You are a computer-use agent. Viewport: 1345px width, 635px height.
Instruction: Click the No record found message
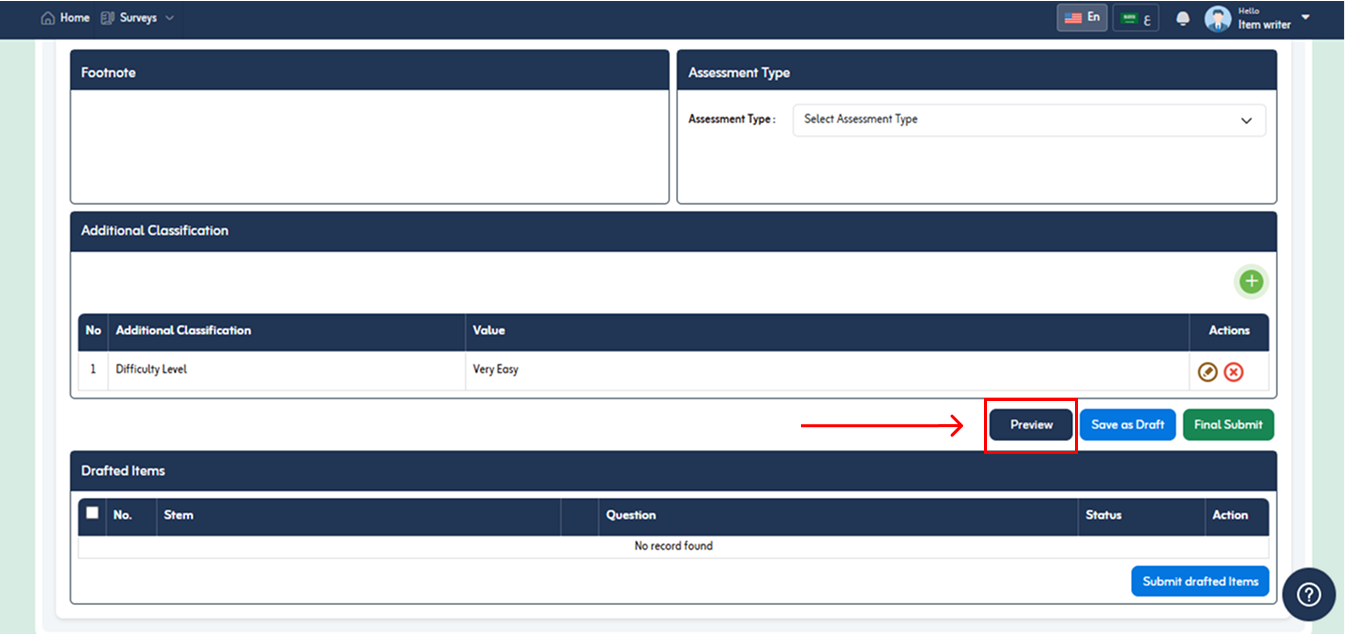674,547
